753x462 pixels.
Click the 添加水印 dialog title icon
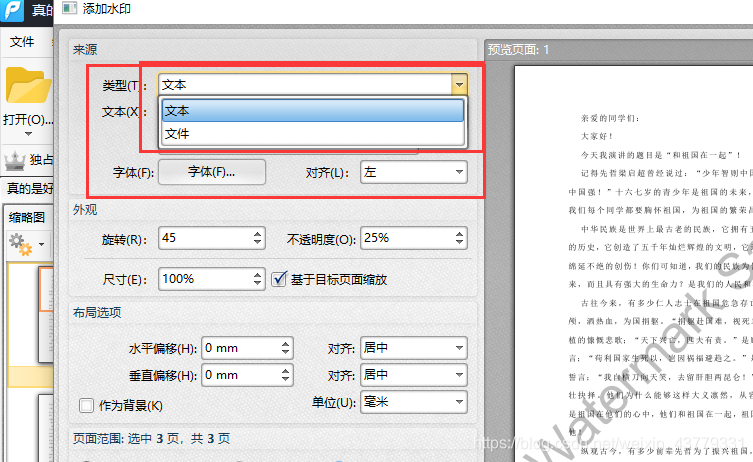tap(70, 8)
